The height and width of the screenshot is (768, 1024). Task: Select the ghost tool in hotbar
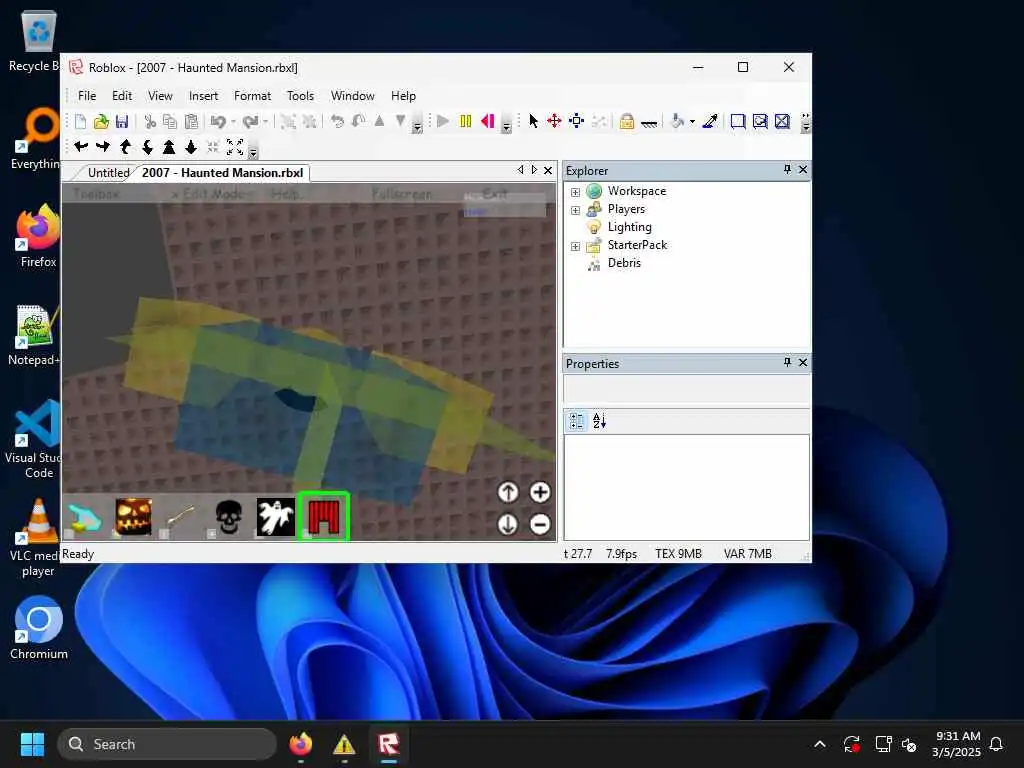point(276,517)
